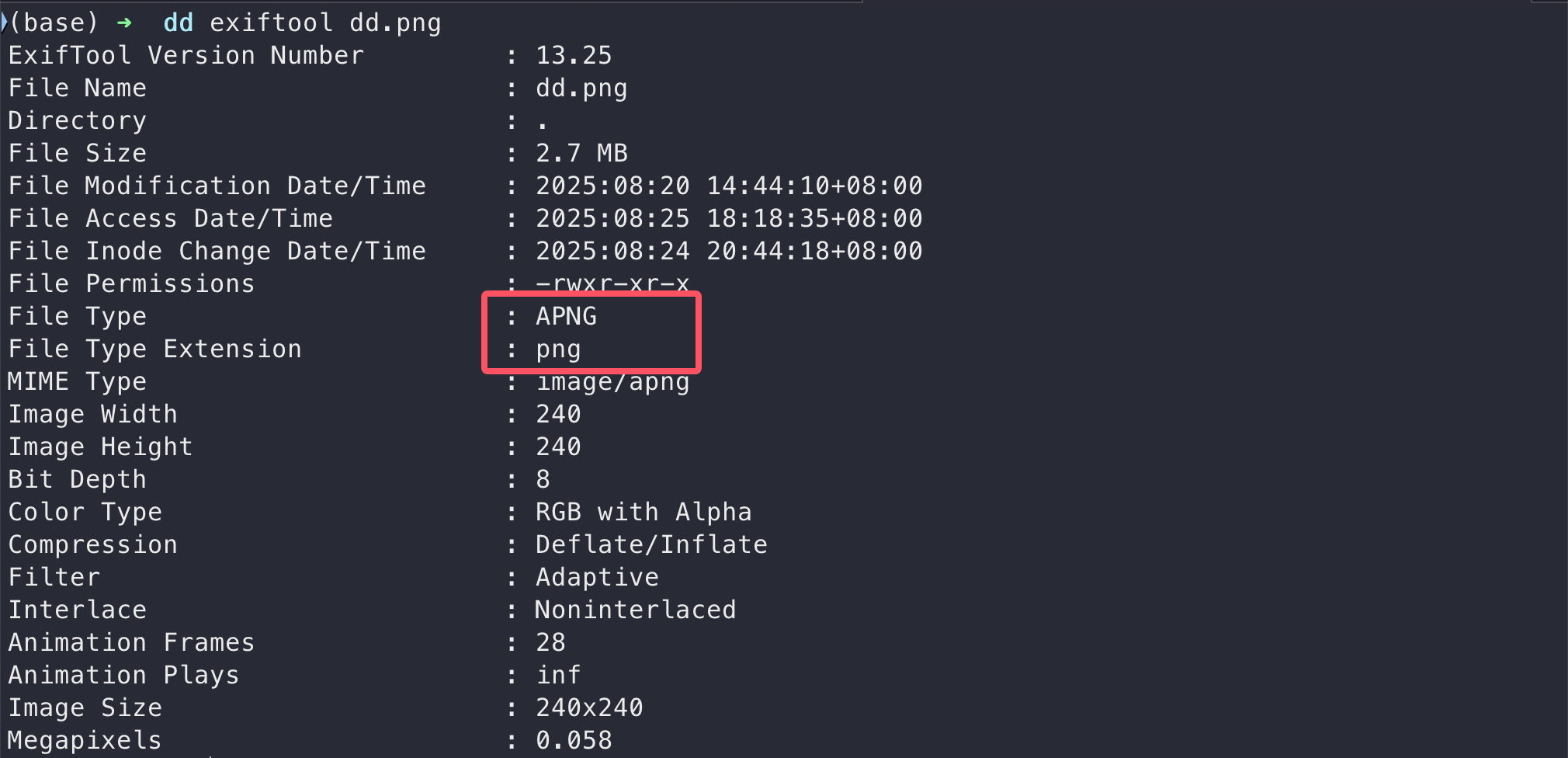Click the Compression value Deflate/Inflate
Screen dimensions: 1568x758
pos(651,544)
